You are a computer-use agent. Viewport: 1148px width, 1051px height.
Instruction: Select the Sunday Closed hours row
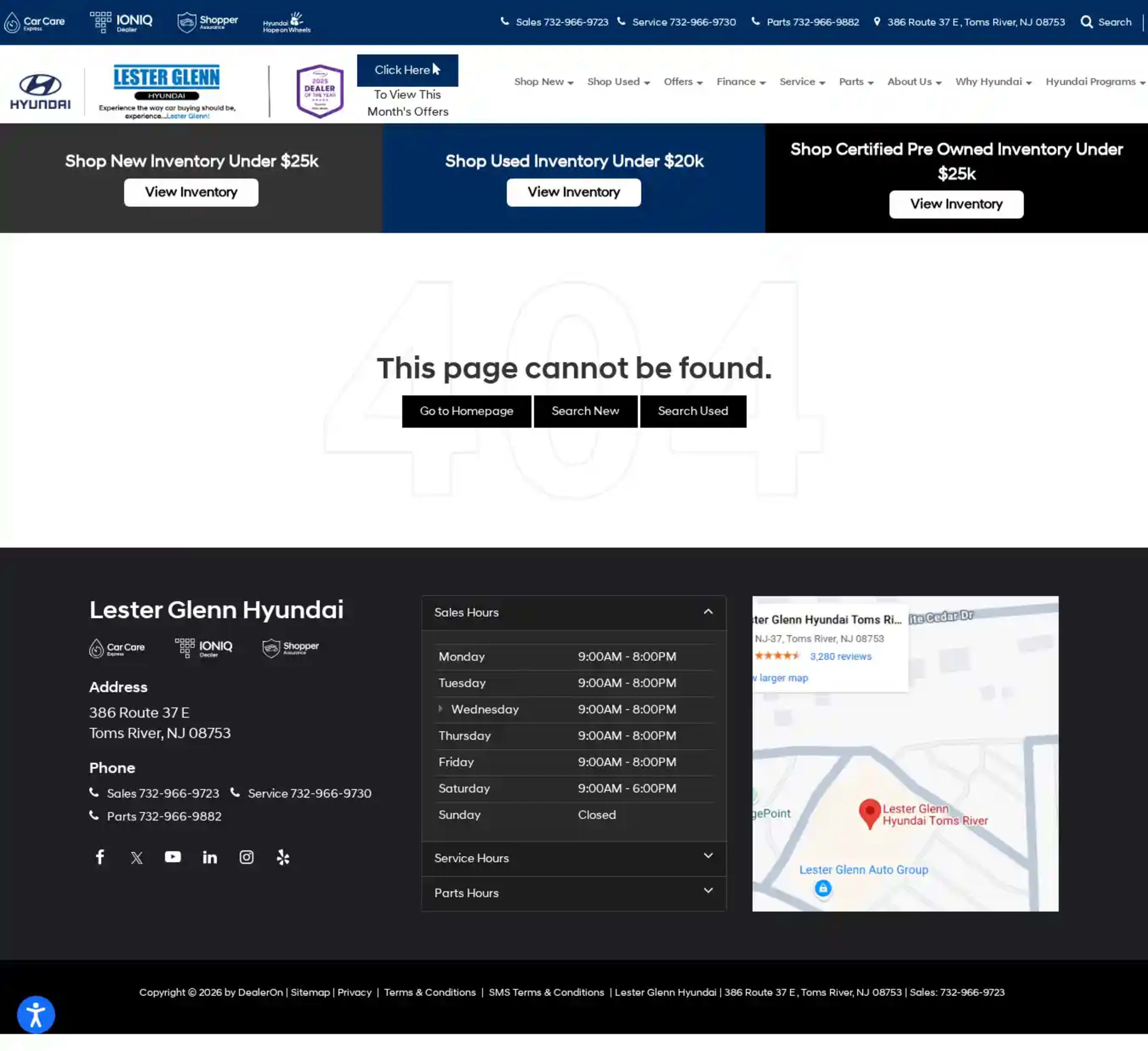tap(573, 815)
